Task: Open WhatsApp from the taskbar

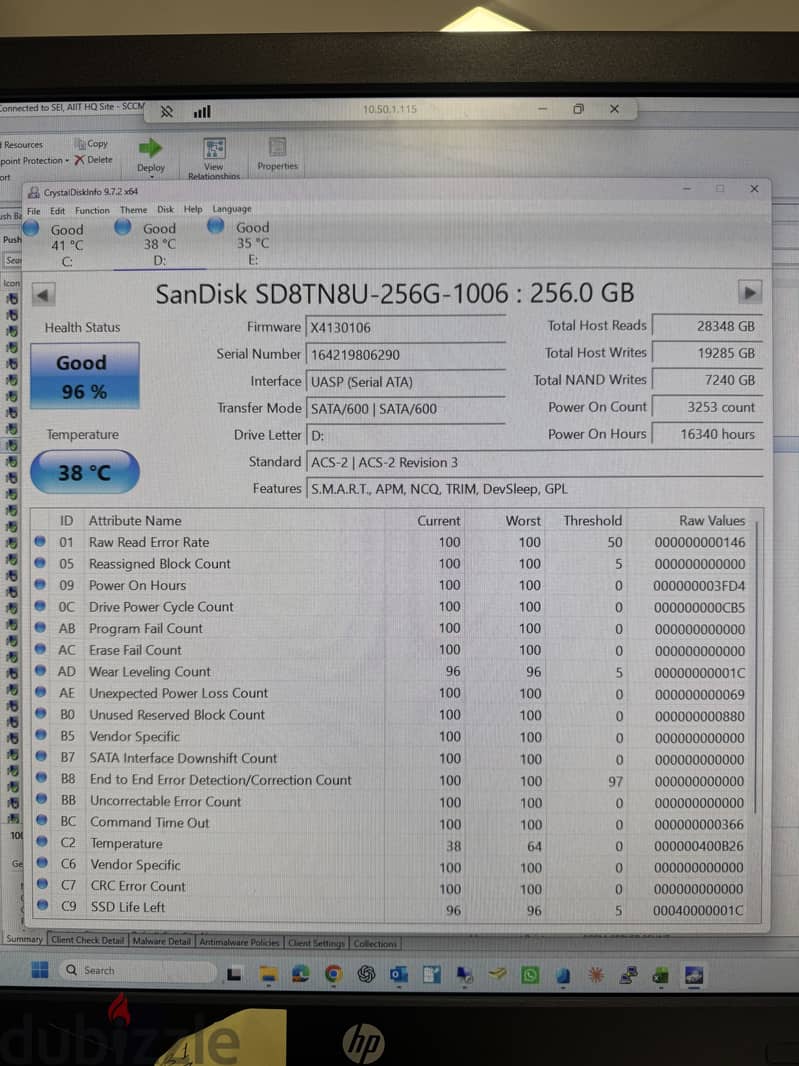Action: (530, 976)
